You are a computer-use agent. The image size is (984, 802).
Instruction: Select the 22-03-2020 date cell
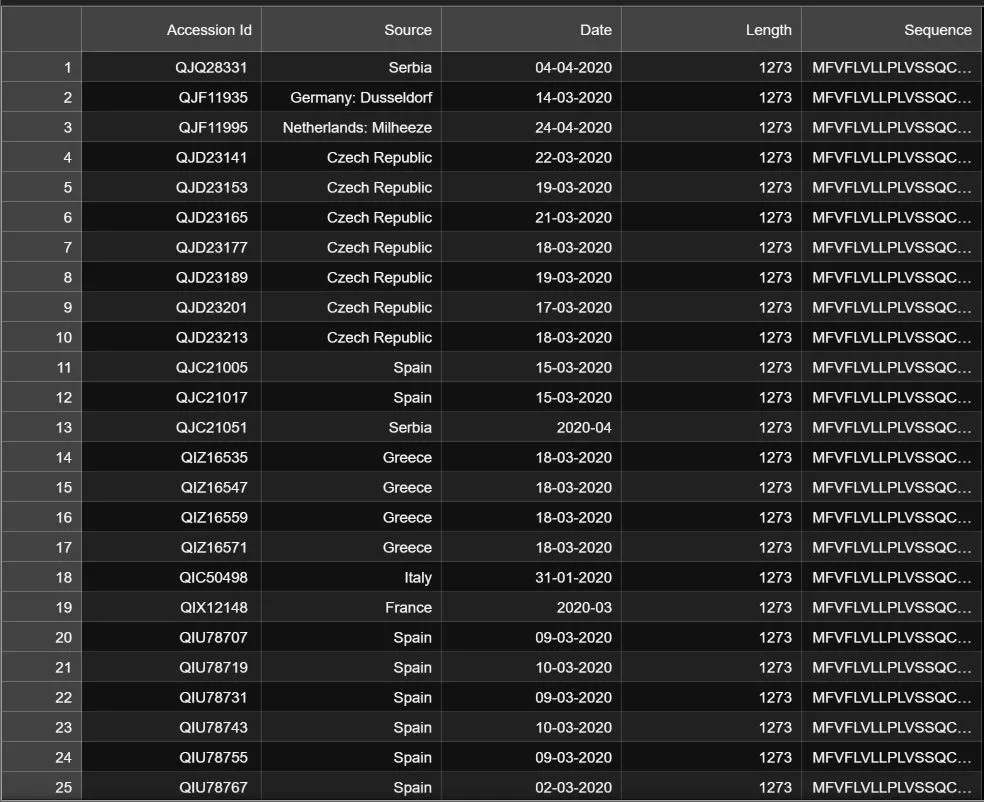tap(532, 158)
